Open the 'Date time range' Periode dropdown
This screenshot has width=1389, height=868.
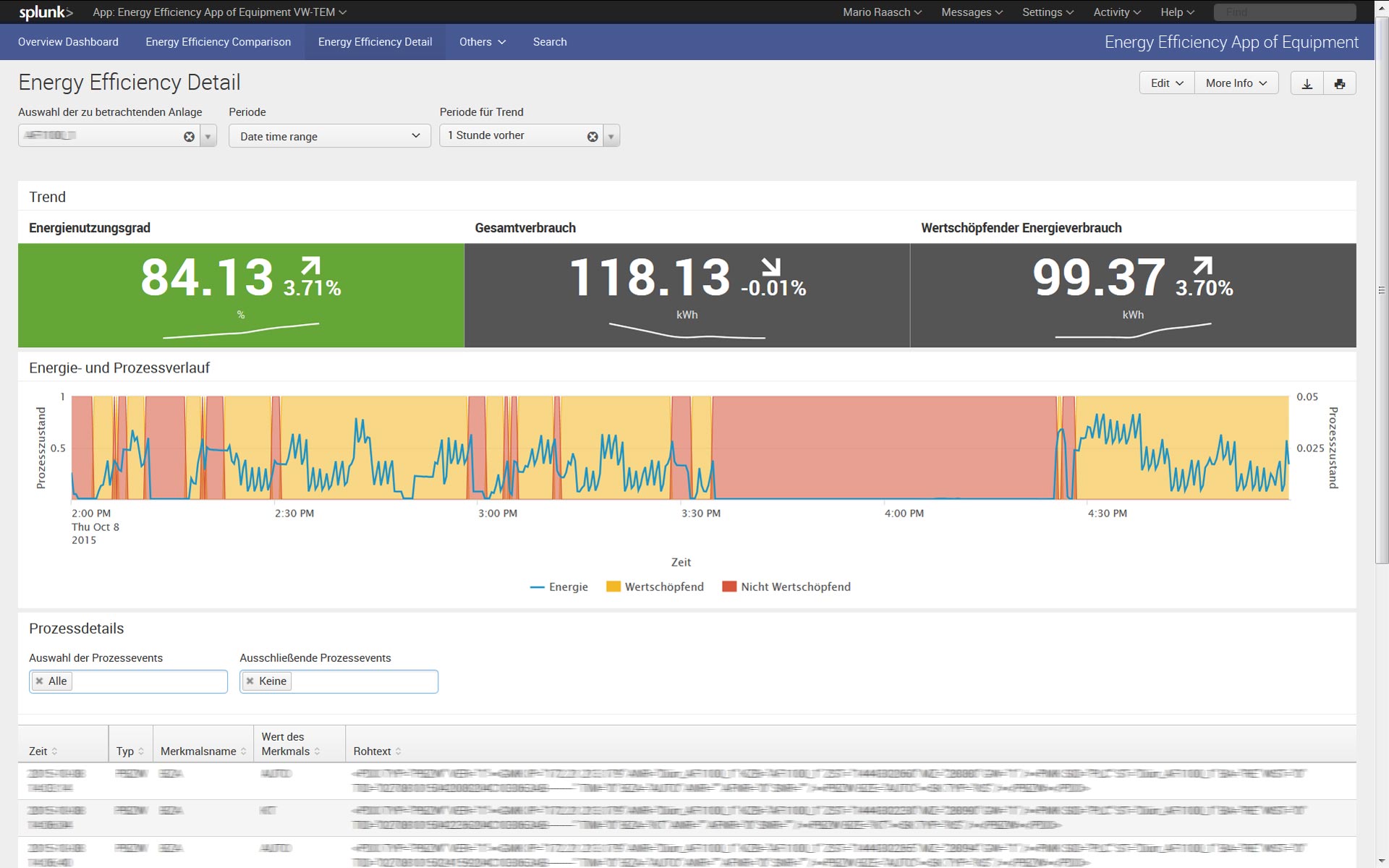pyautogui.click(x=329, y=136)
